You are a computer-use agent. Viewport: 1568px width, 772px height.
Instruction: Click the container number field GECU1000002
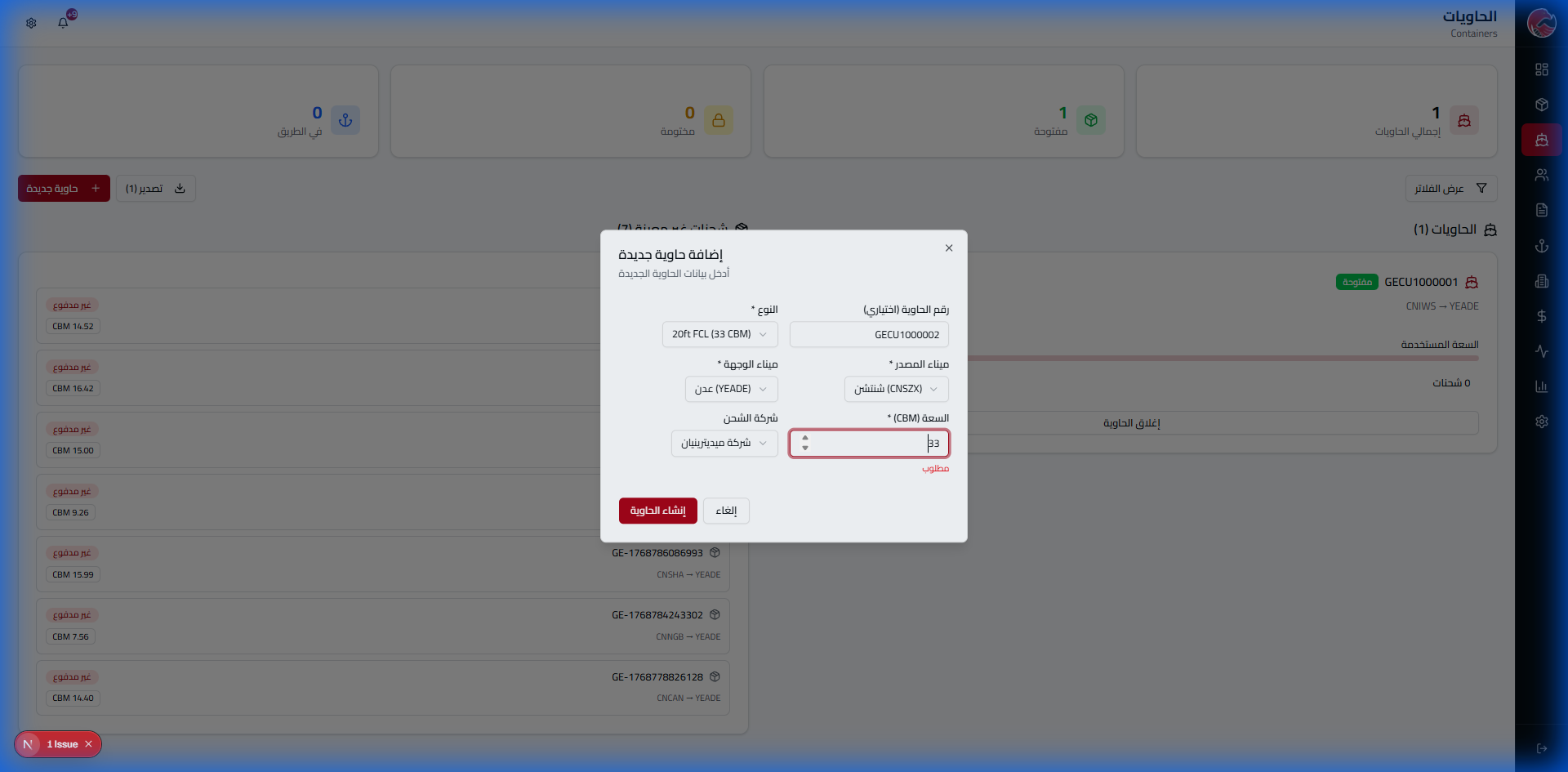869,334
